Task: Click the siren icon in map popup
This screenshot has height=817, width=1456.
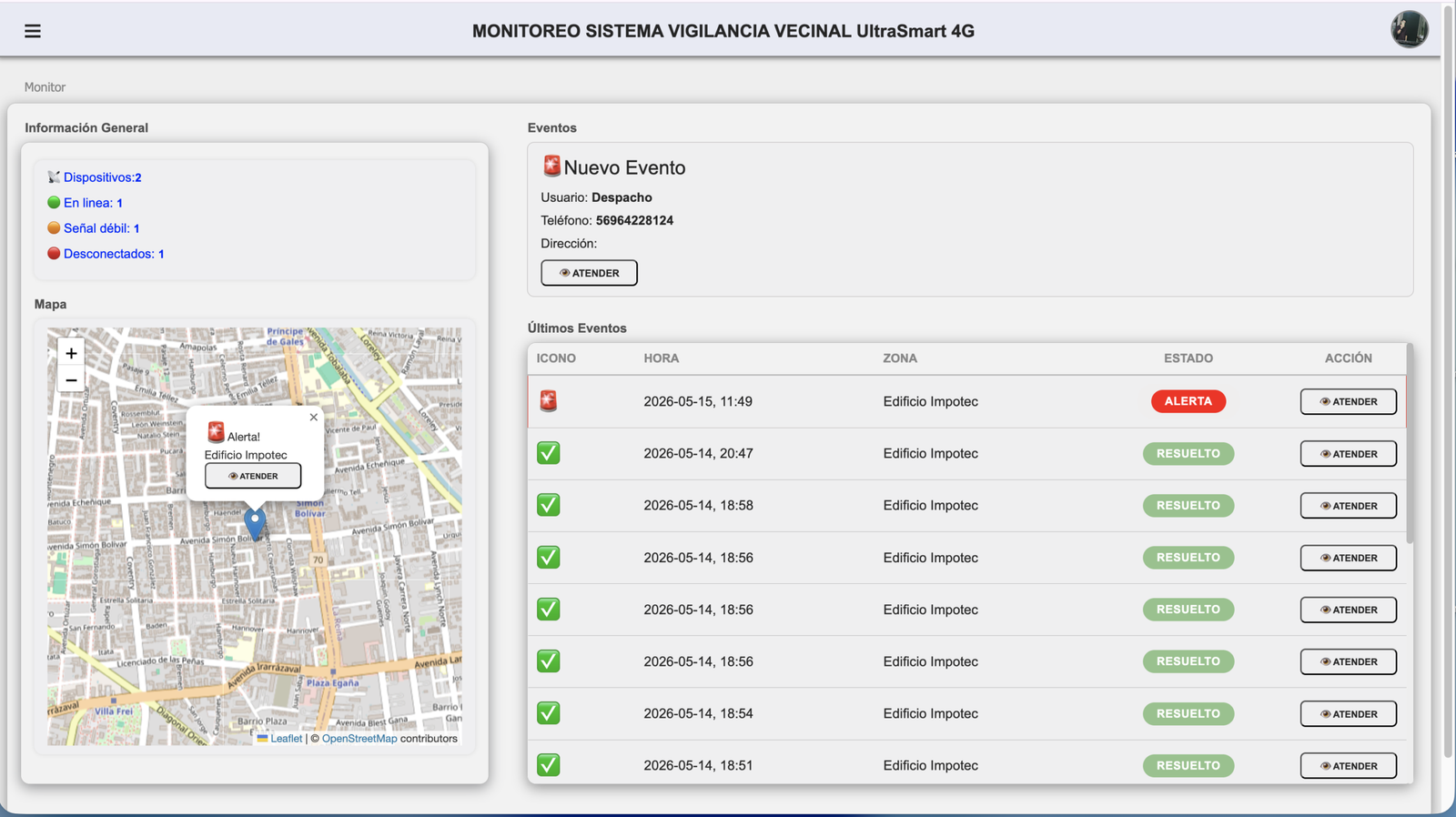Action: click(216, 432)
